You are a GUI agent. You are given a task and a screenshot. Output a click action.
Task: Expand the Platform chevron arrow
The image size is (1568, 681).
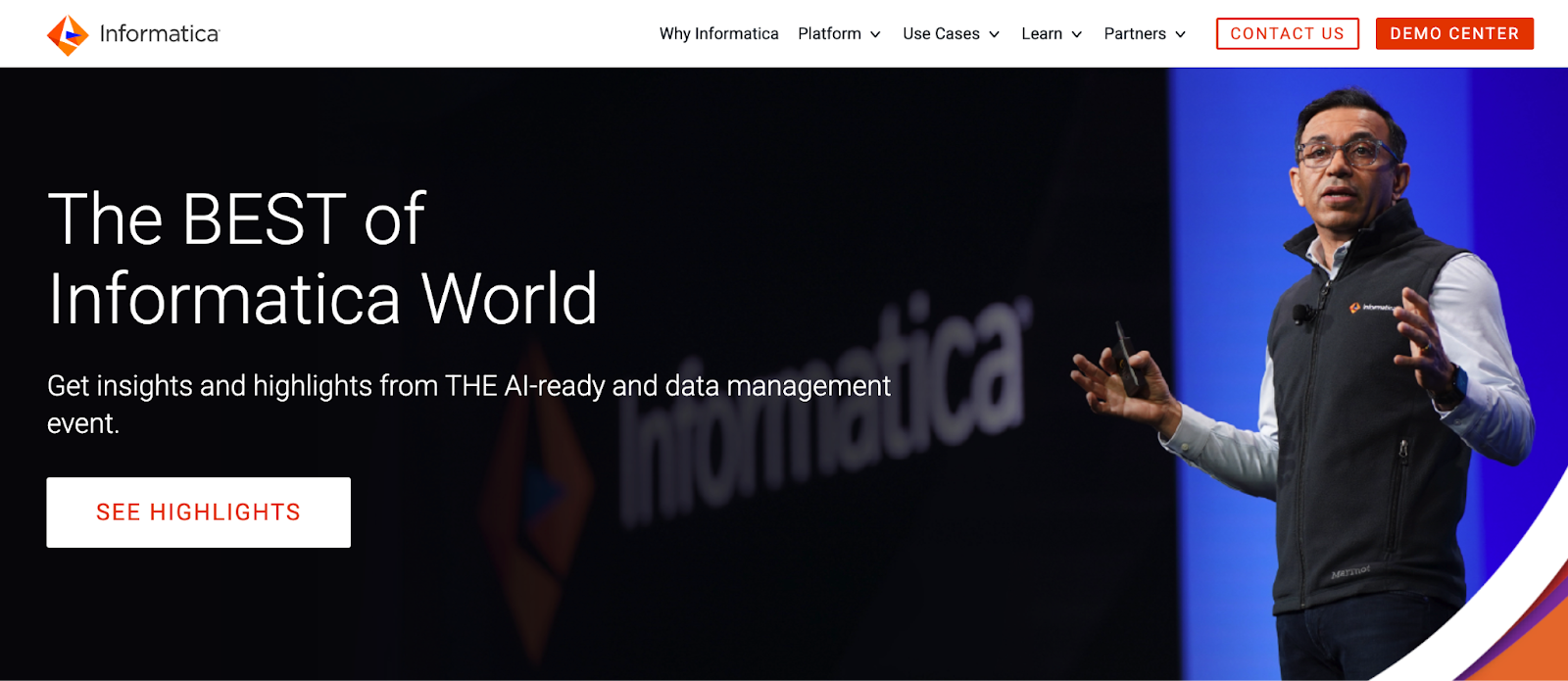coord(875,34)
